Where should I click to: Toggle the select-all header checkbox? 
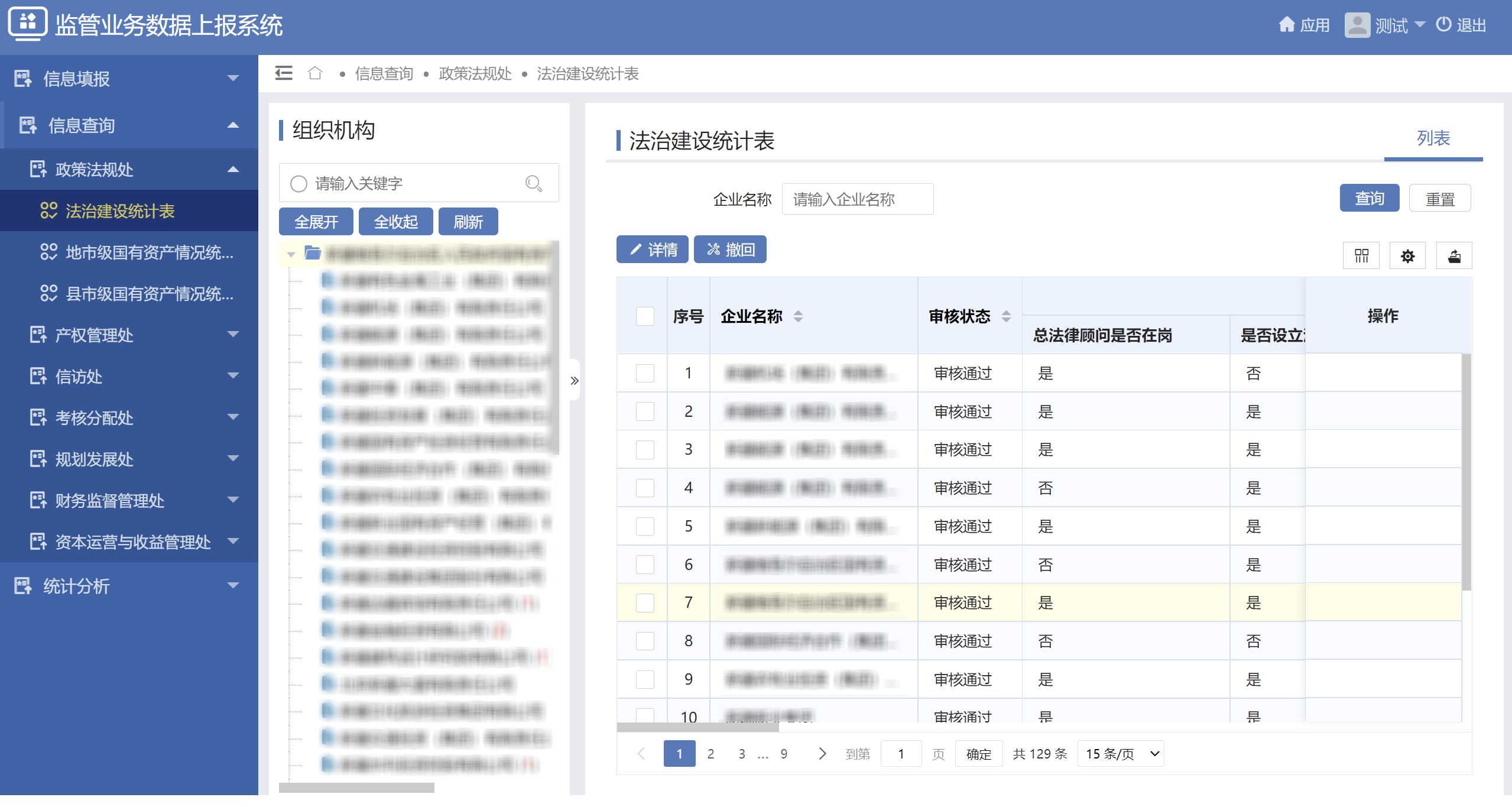tap(645, 316)
